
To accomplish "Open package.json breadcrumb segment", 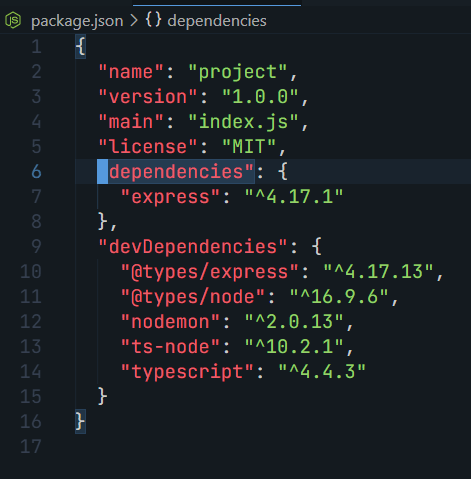I will click(x=77, y=21).
